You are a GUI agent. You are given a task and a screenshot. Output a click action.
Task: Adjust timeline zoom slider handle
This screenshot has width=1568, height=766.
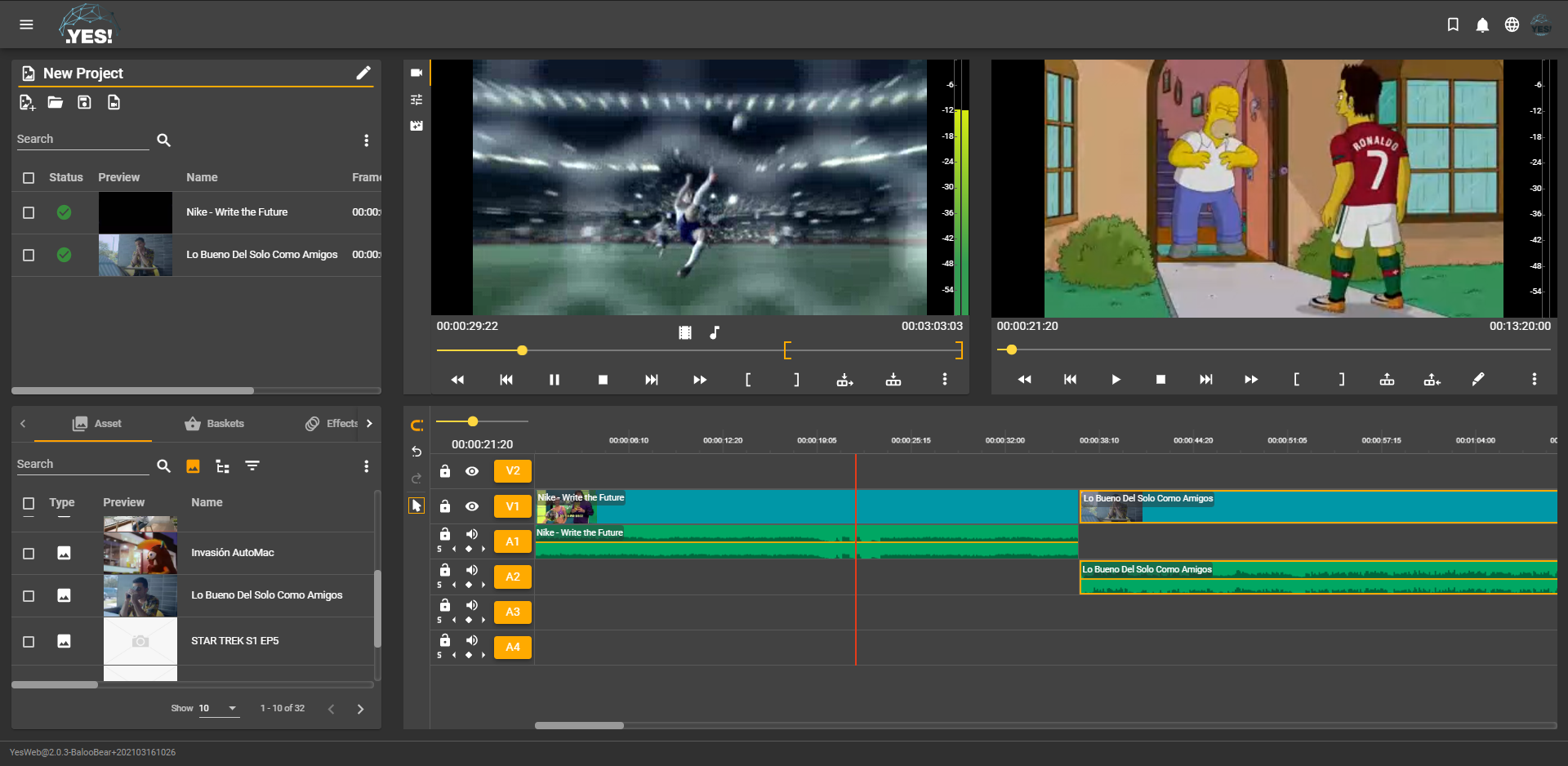[x=472, y=421]
